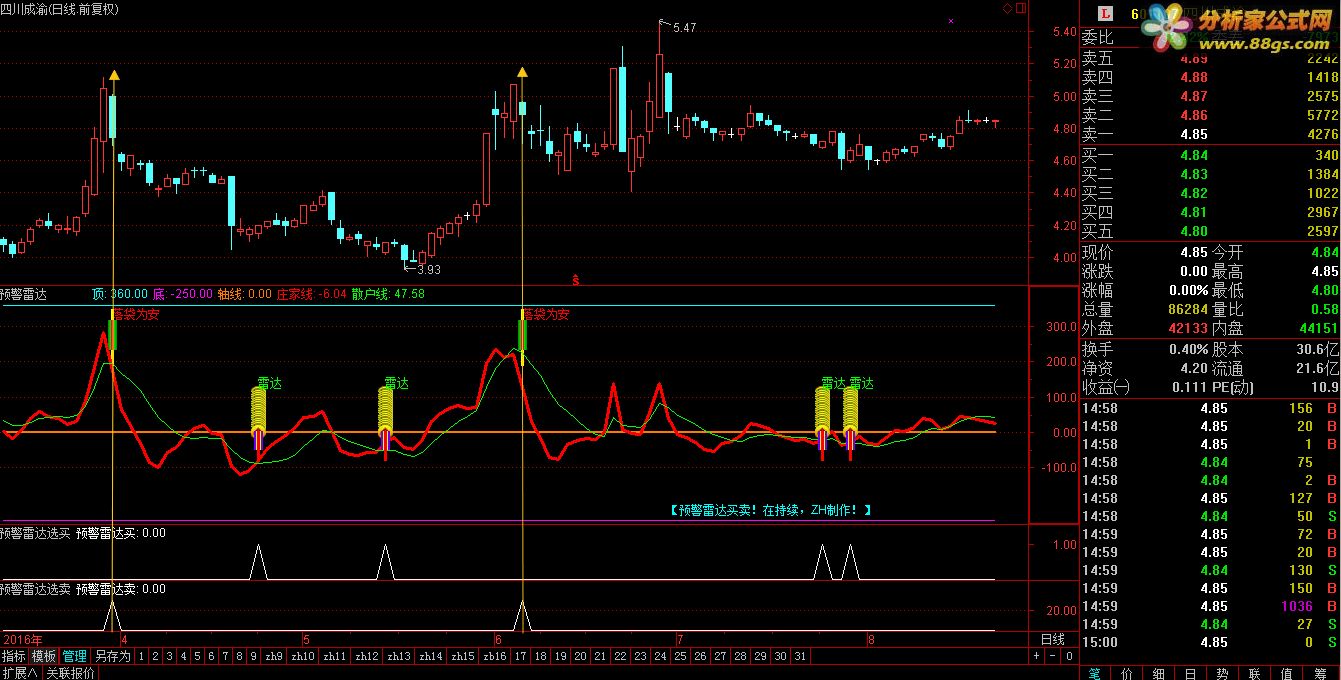1341x680 pixels.
Task: Click the 【预警雷达买卖!在持续,ZH制作!】 caption
Action: 770,510
